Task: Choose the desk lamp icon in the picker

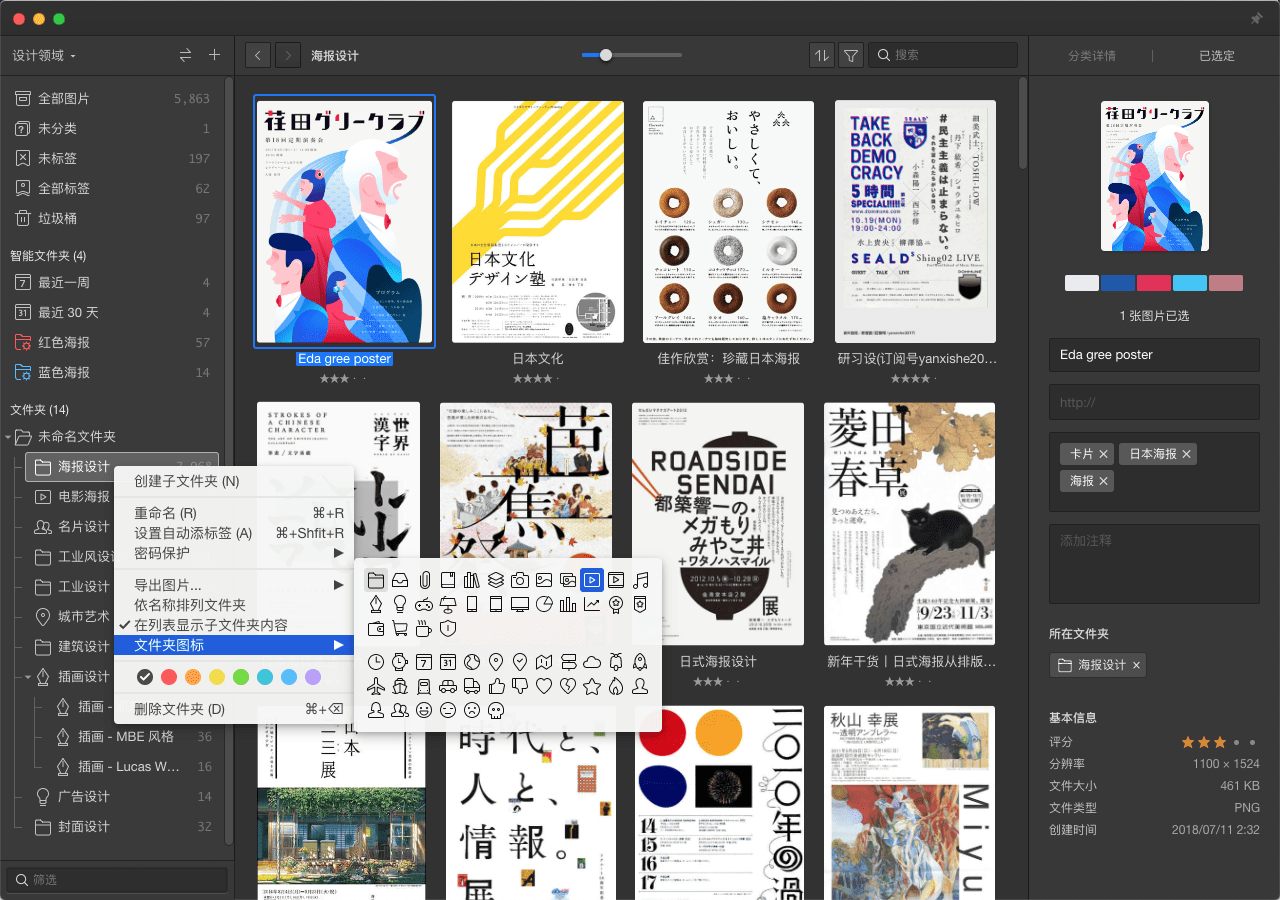Action: tap(448, 604)
